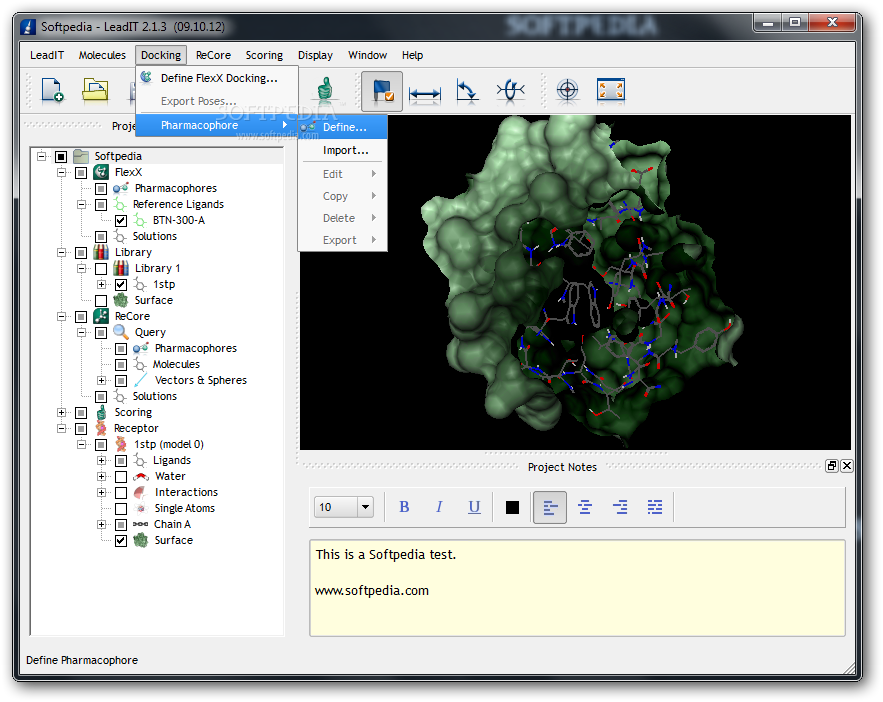Select the angle measurement tool
The height and width of the screenshot is (702, 883).
tap(467, 90)
